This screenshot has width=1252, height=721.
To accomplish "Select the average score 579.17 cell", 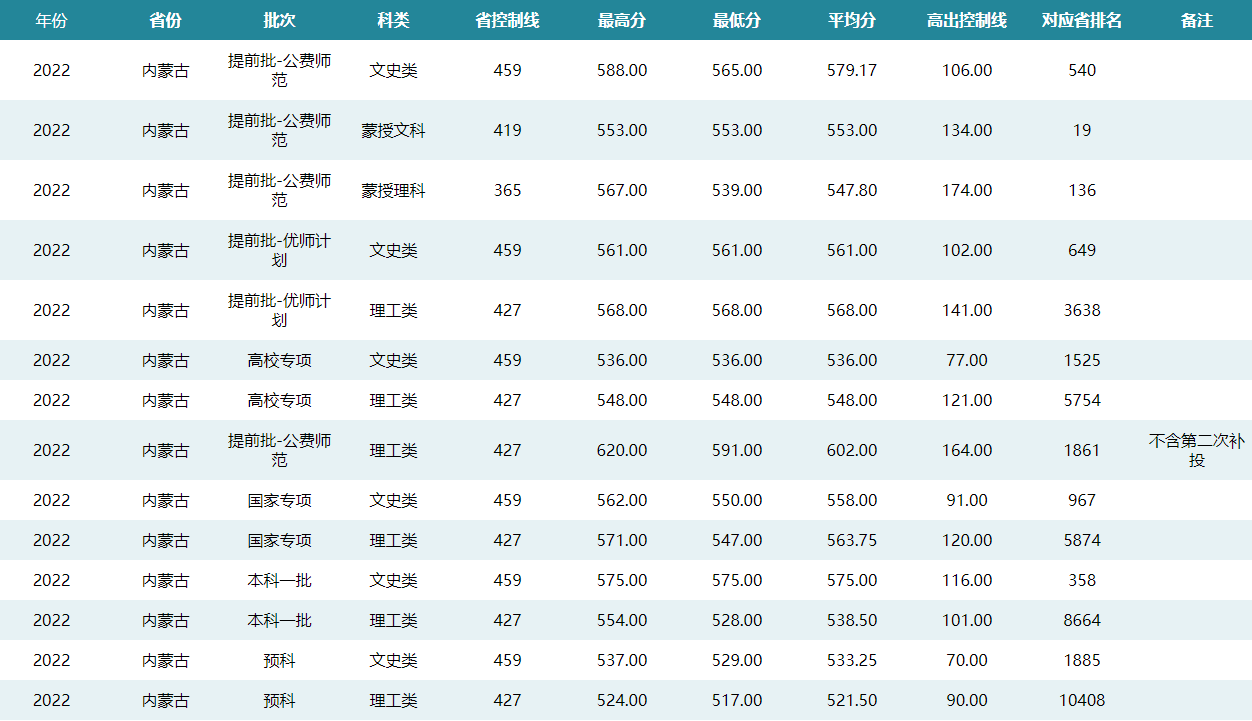I will (852, 70).
